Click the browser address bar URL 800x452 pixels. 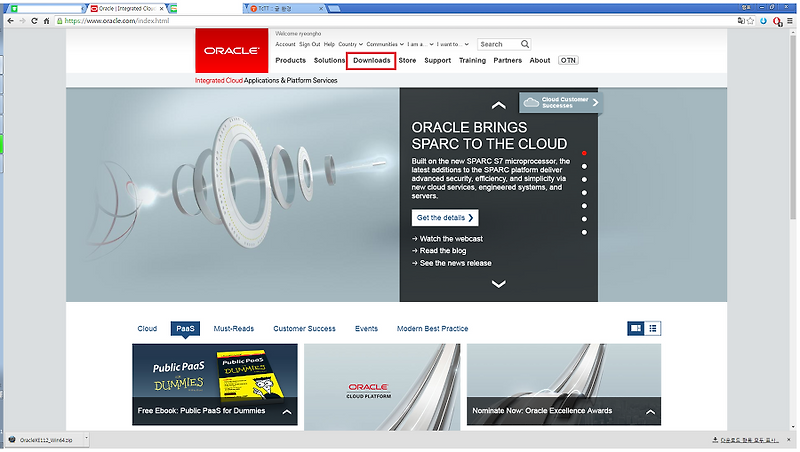pos(117,21)
